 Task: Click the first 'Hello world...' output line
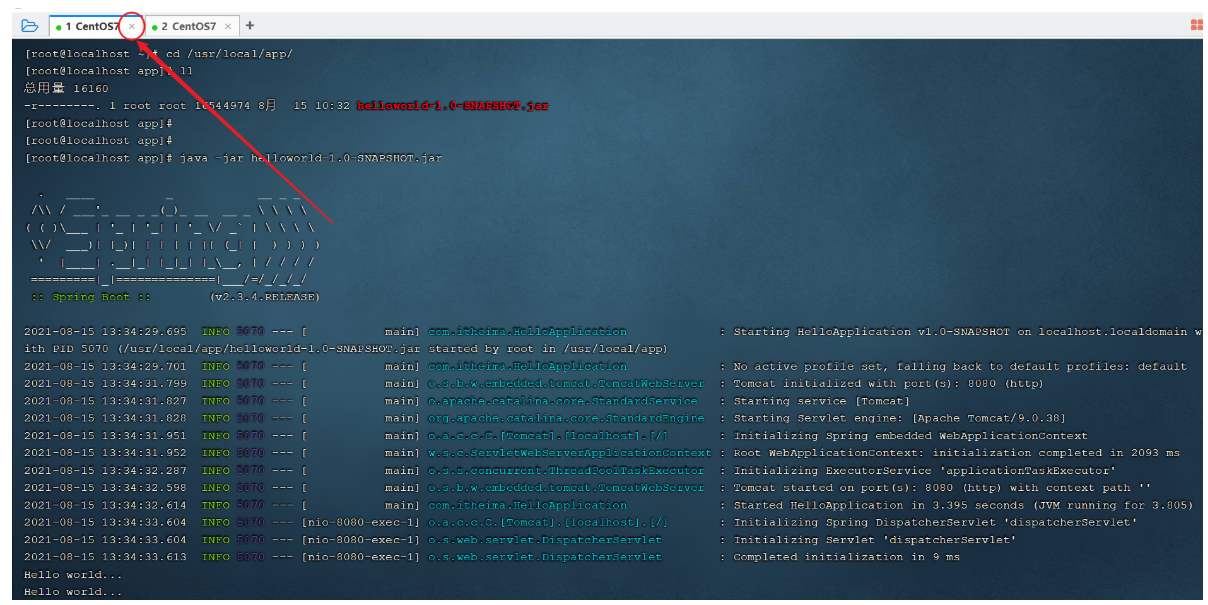tap(74, 575)
